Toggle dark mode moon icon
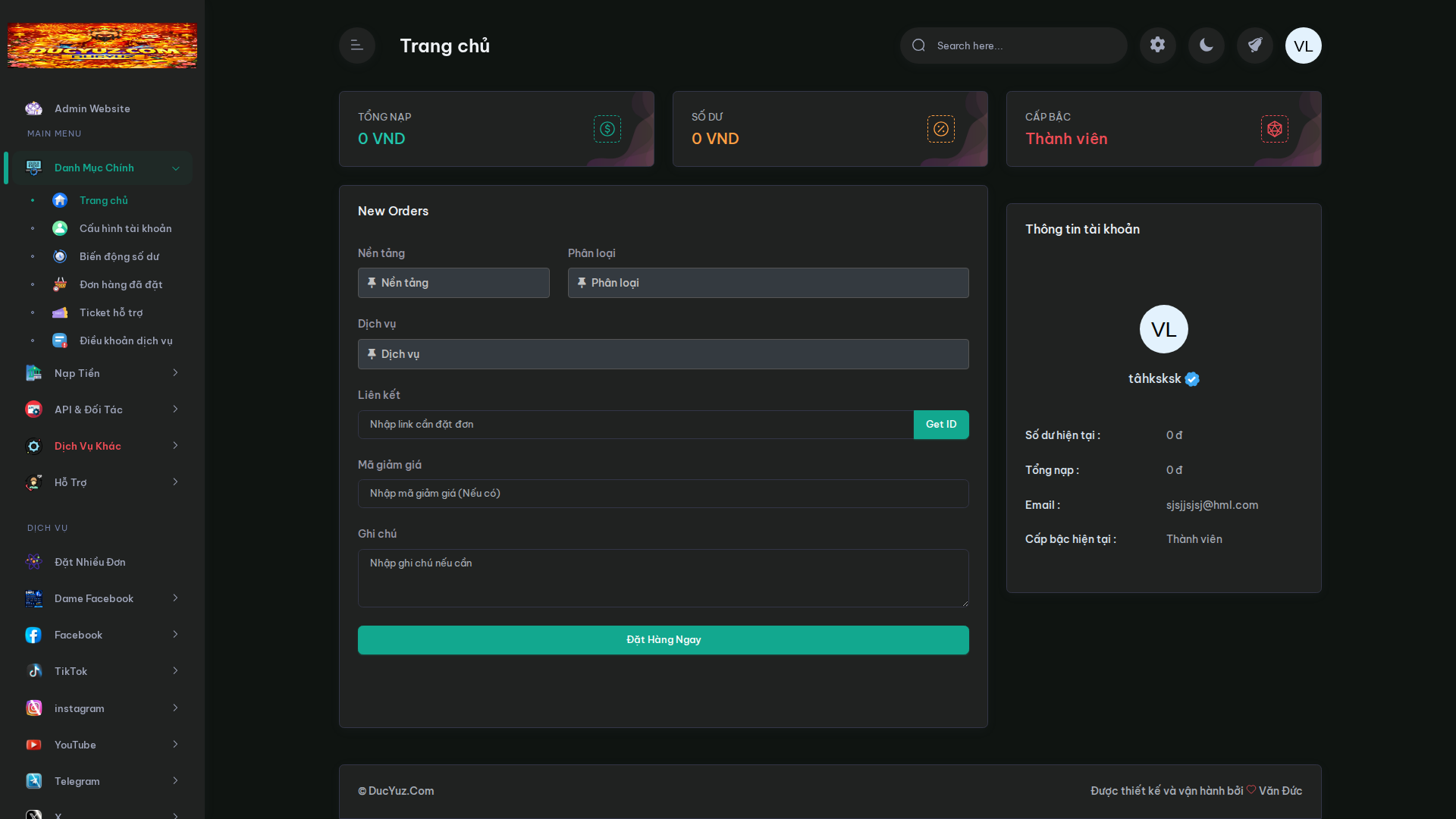 [1206, 45]
